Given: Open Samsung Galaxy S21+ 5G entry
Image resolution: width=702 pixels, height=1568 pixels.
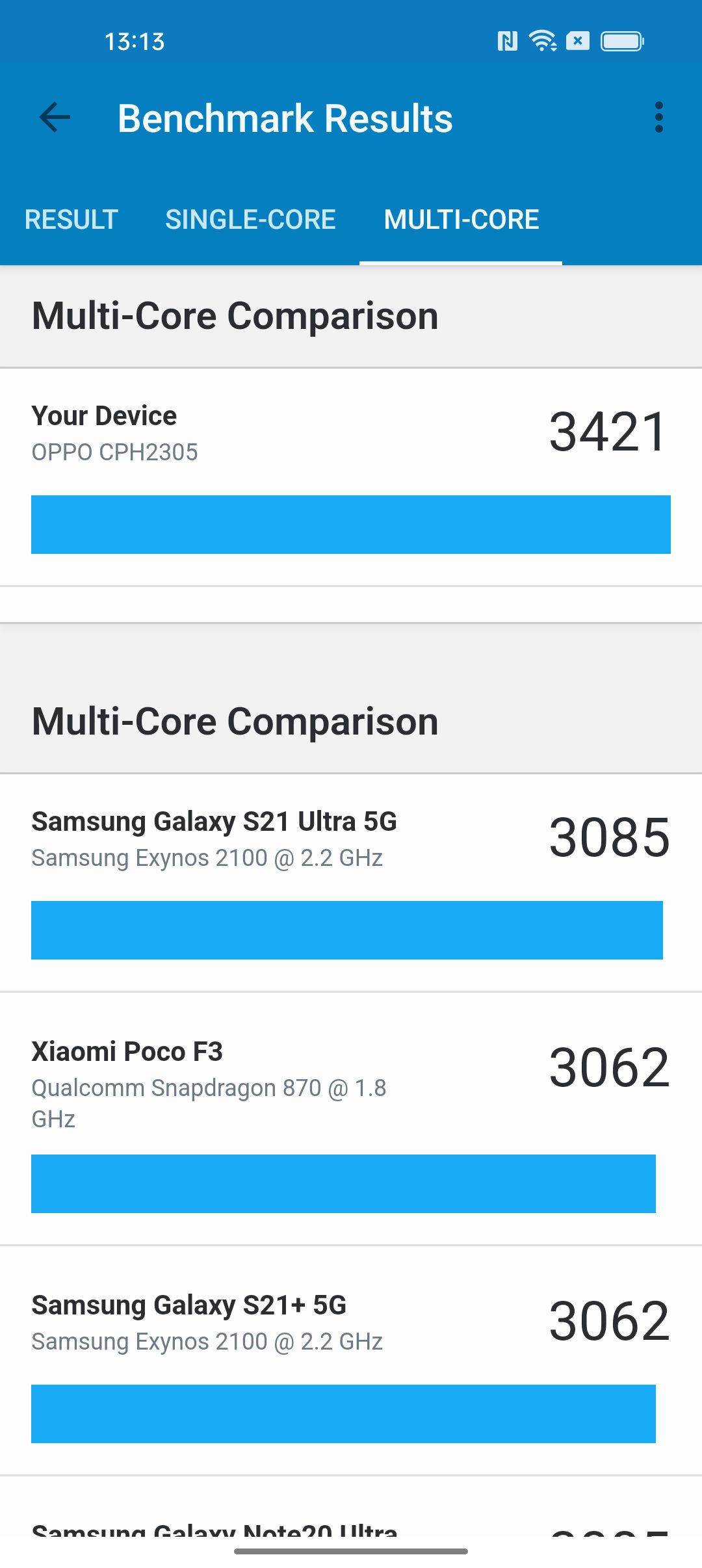Looking at the screenshot, I should (351, 1361).
